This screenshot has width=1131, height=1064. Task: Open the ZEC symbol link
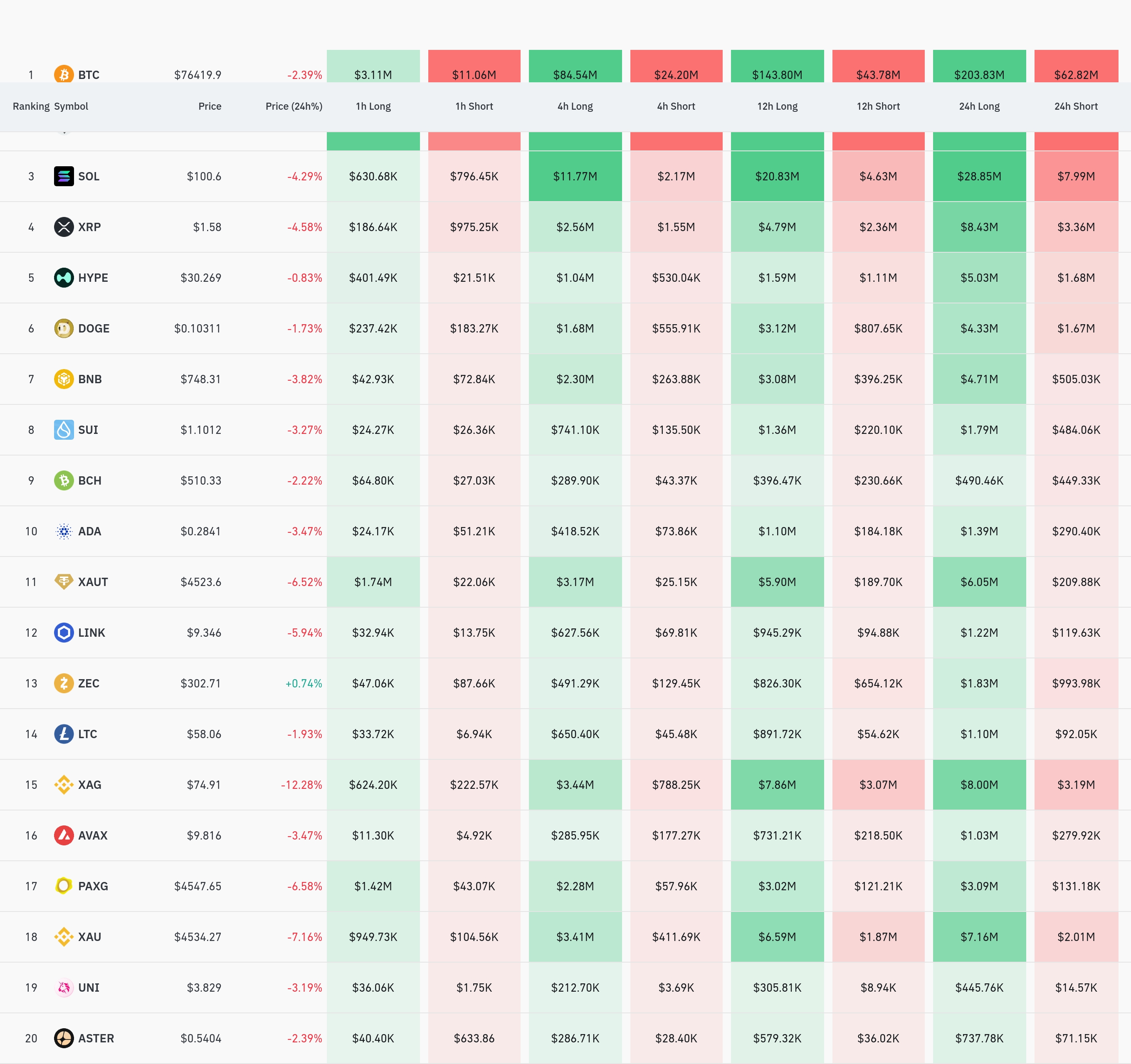tap(89, 683)
